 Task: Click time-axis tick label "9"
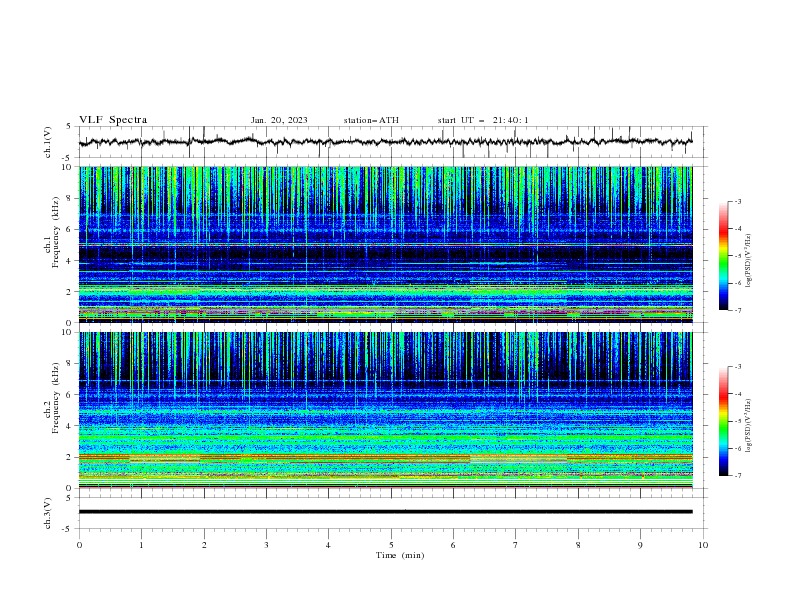coord(640,545)
